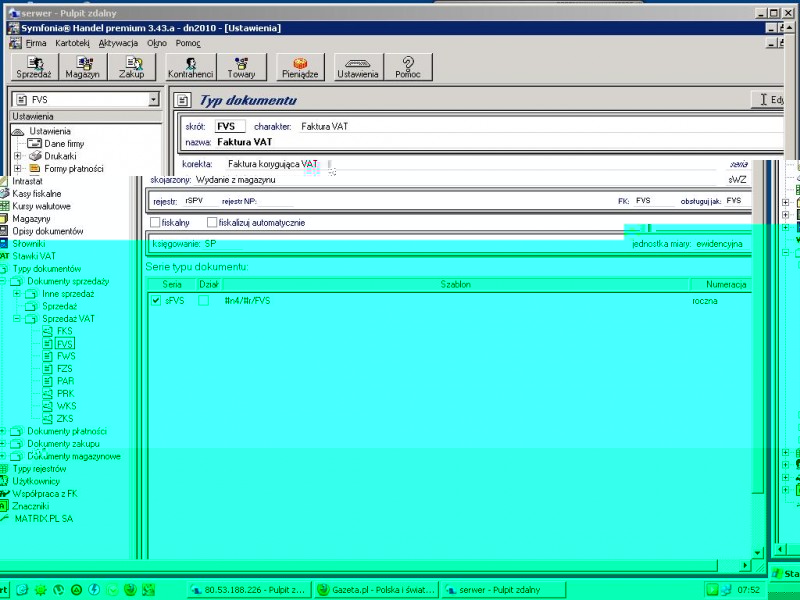Open the Sprzedaż toolbar module
Viewport: 800px width, 600px height.
(34, 67)
